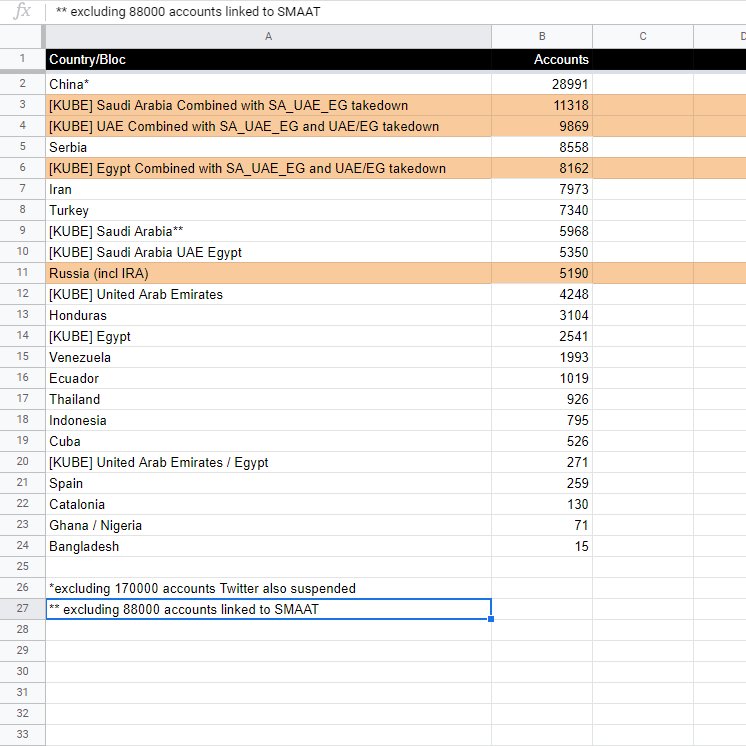Select the Ghana / Nigeria cell

tap(268, 525)
